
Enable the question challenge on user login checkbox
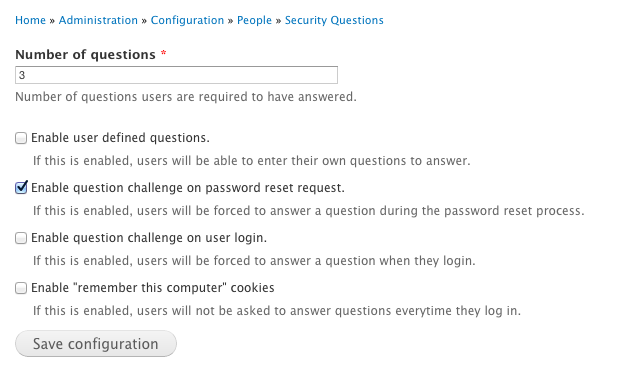(21, 238)
